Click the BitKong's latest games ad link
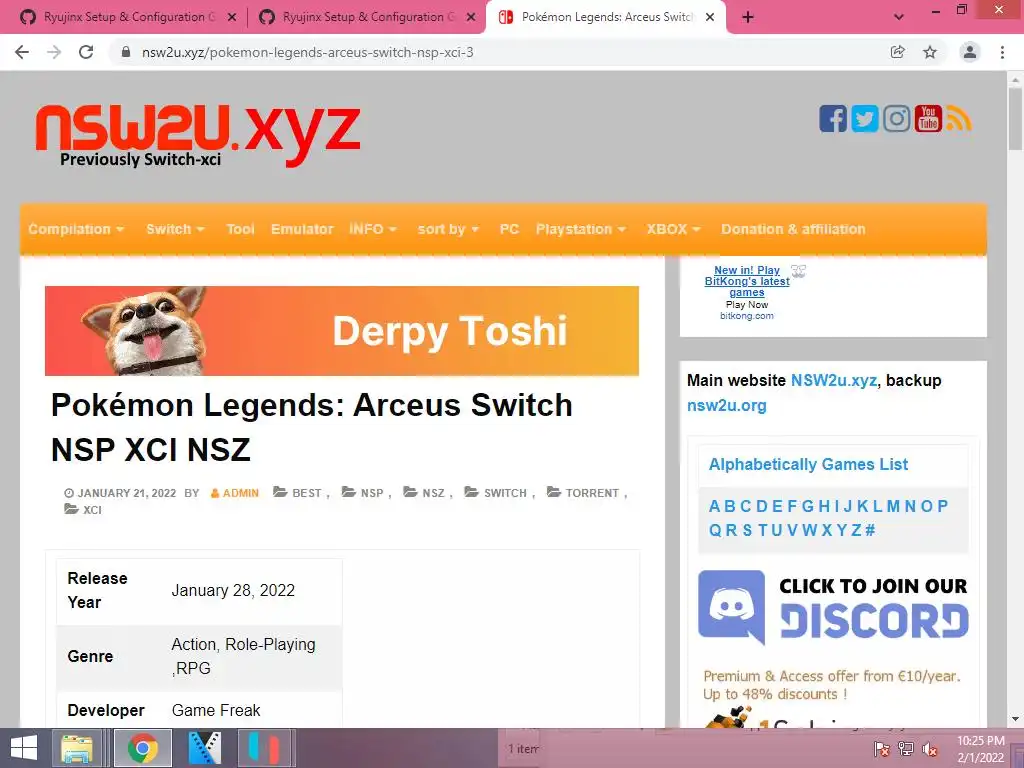Screen dimensions: 1024x768 pos(747,281)
